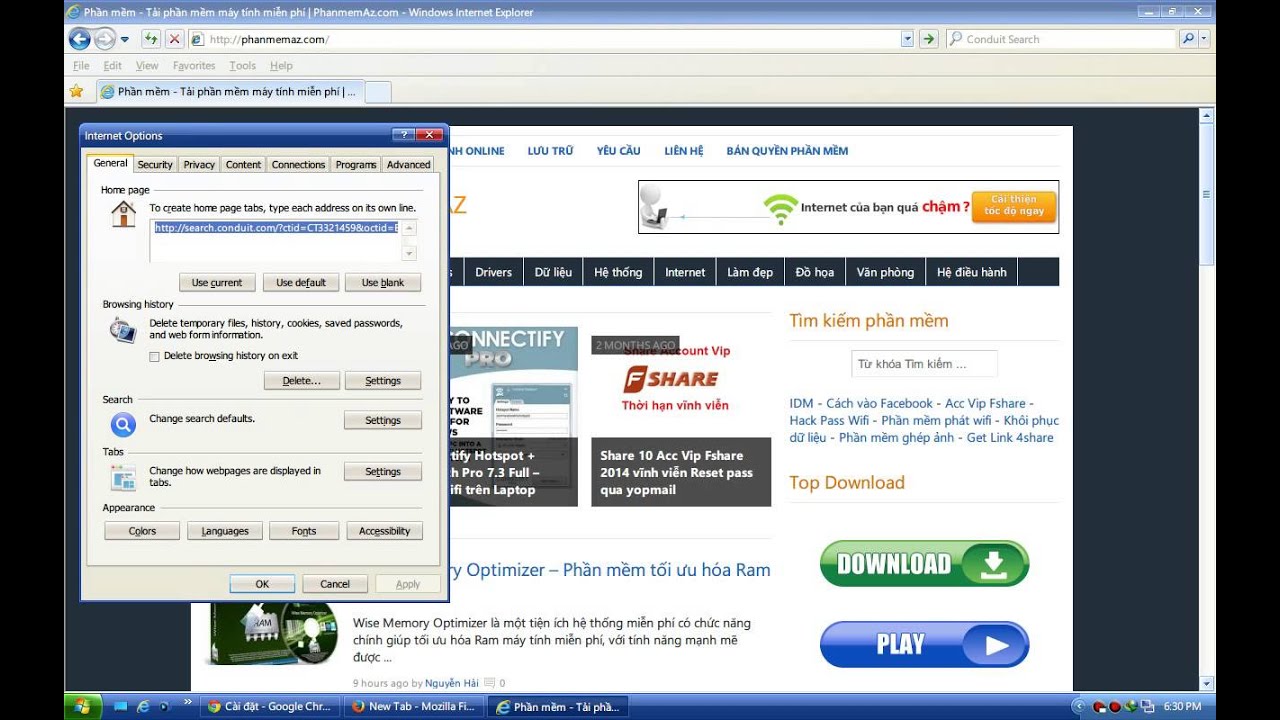Image resolution: width=1280 pixels, height=720 pixels.
Task: Click the home page house icon
Action: pyautogui.click(x=123, y=214)
